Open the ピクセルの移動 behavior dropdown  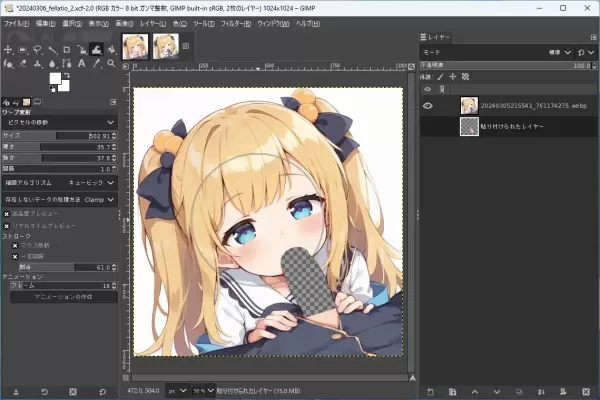click(x=60, y=122)
